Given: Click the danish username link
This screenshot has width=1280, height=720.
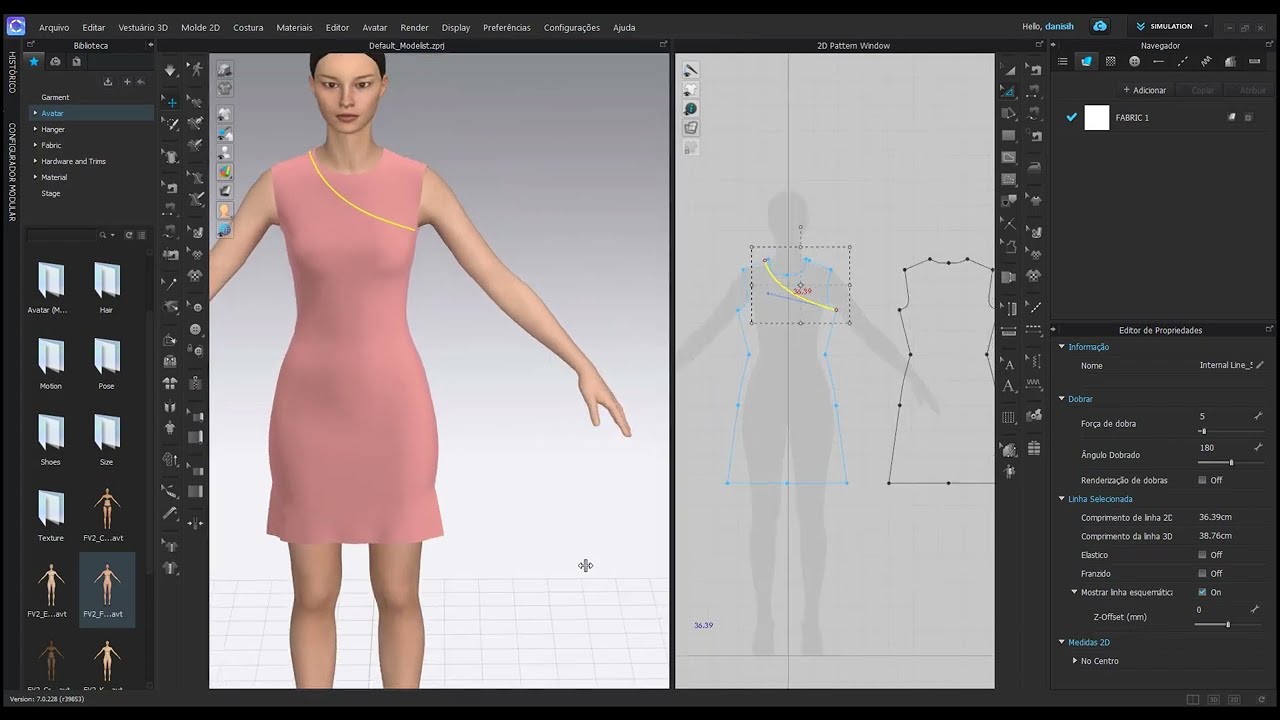Looking at the screenshot, I should pos(1059,27).
